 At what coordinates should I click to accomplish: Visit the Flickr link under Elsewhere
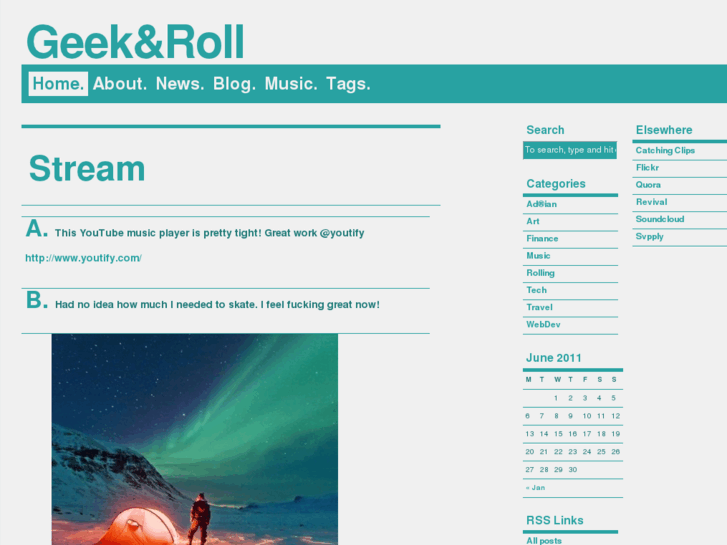pyautogui.click(x=647, y=167)
